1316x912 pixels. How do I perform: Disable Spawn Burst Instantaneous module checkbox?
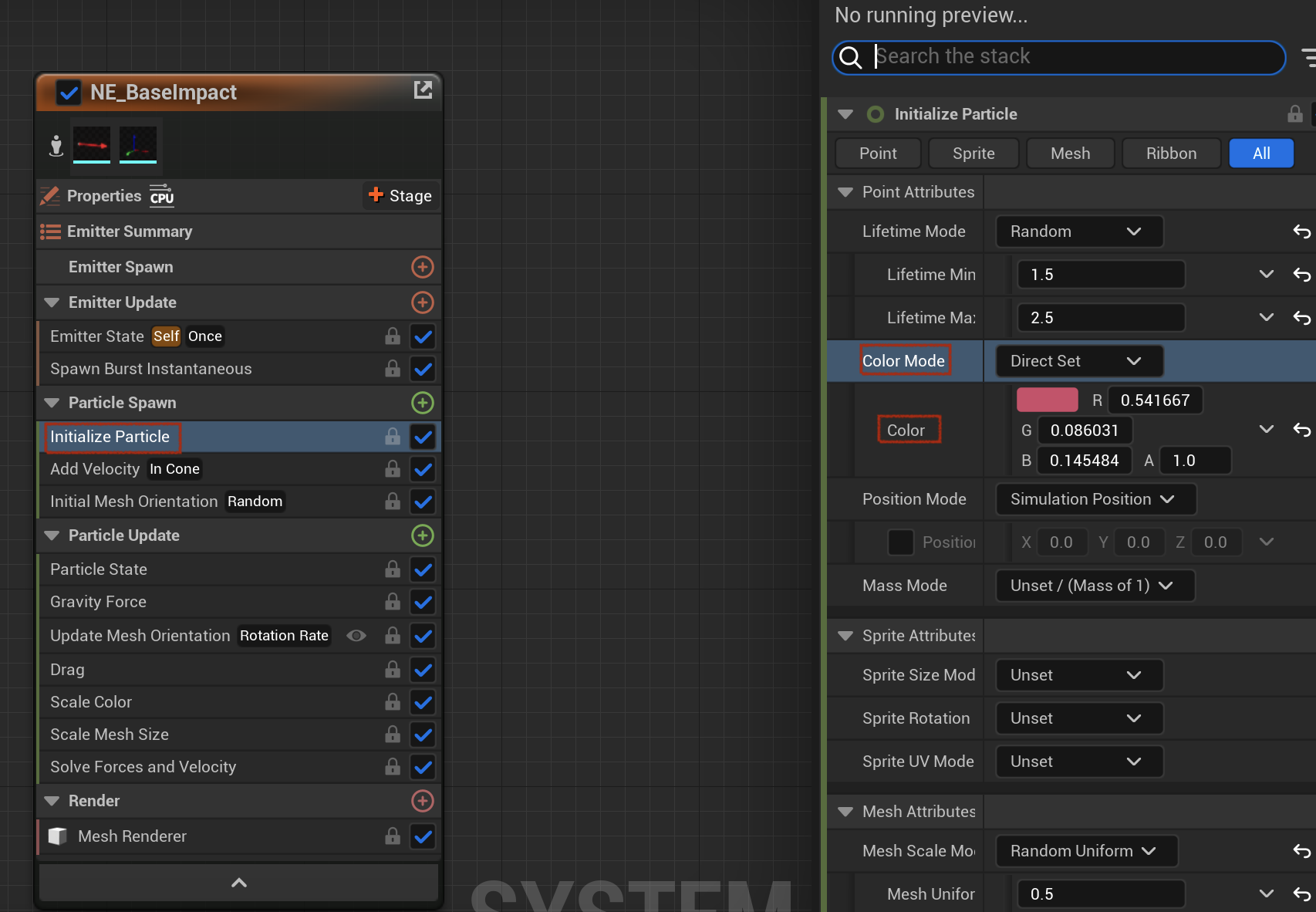(x=423, y=369)
